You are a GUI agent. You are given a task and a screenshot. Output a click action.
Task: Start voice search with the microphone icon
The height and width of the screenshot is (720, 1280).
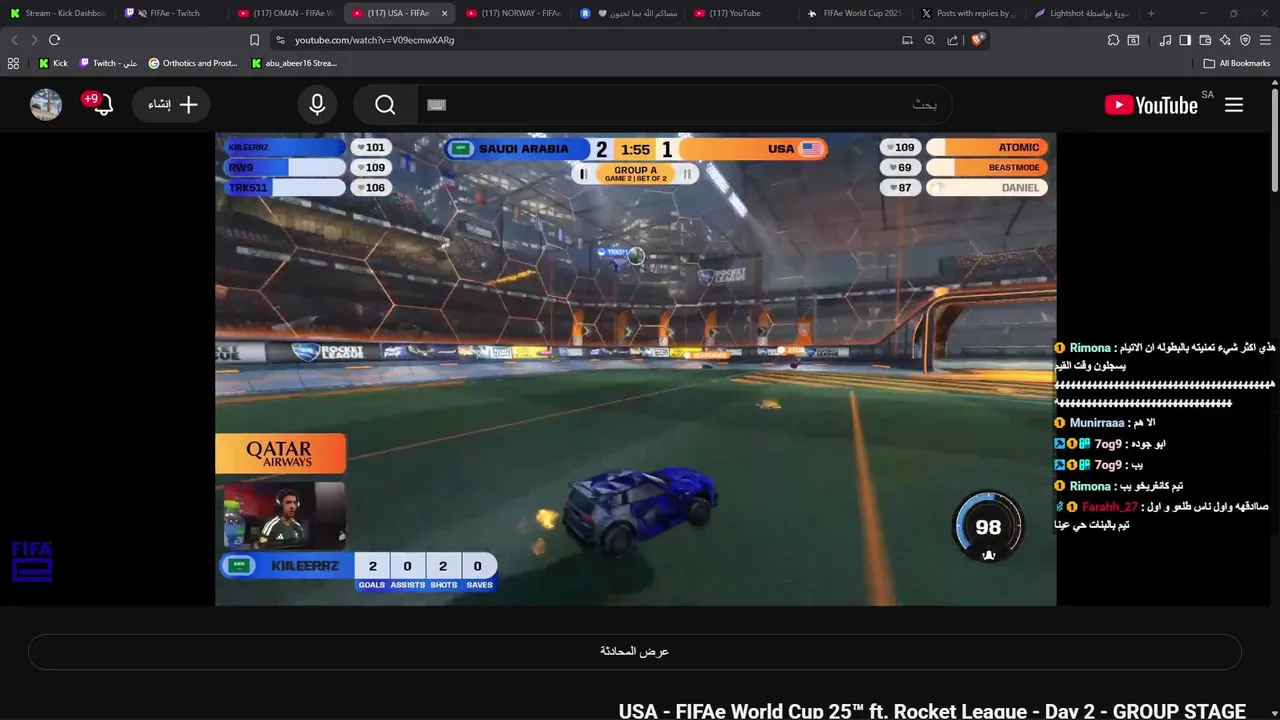(317, 105)
